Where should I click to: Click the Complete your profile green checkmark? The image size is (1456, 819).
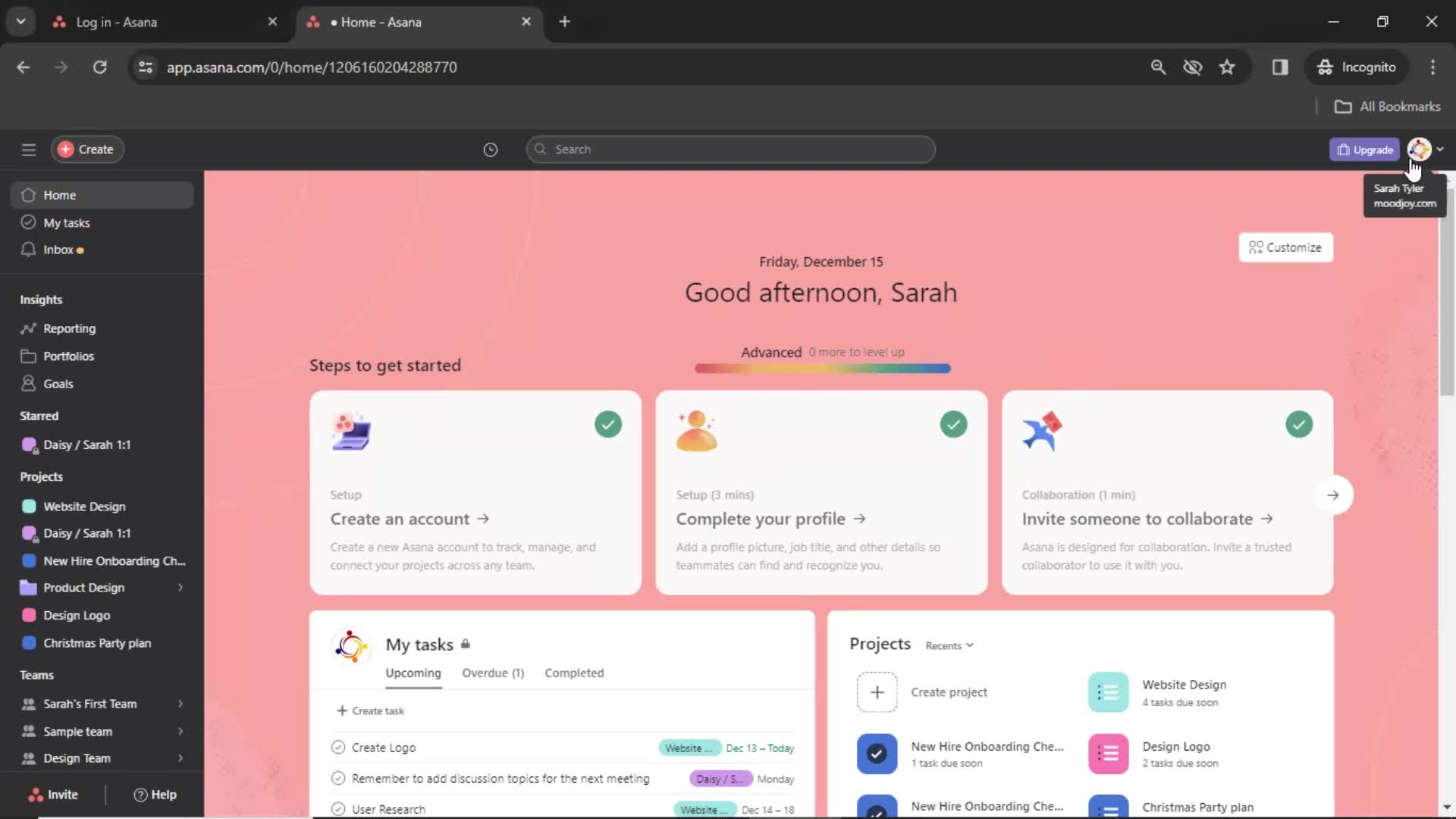pyautogui.click(x=954, y=424)
